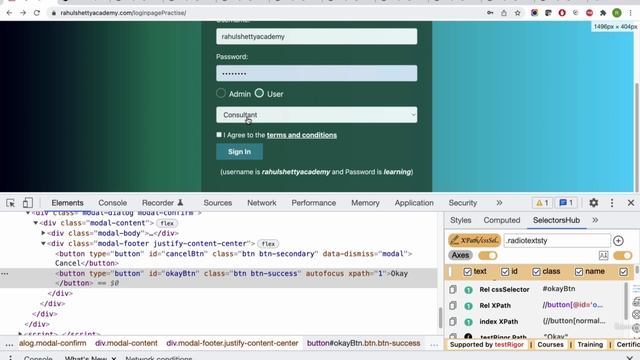
Task: Close the DevTools panel
Action: 631,202
